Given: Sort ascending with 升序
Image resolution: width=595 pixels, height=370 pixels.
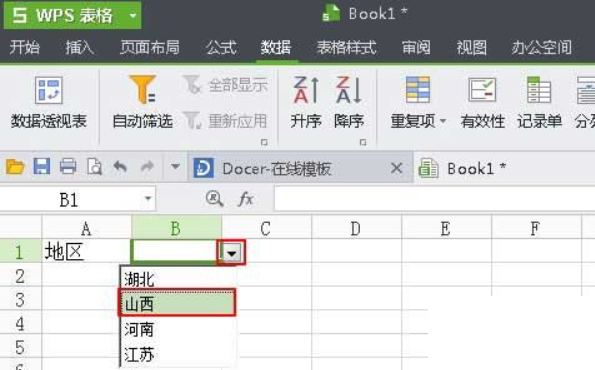Looking at the screenshot, I should click(306, 102).
